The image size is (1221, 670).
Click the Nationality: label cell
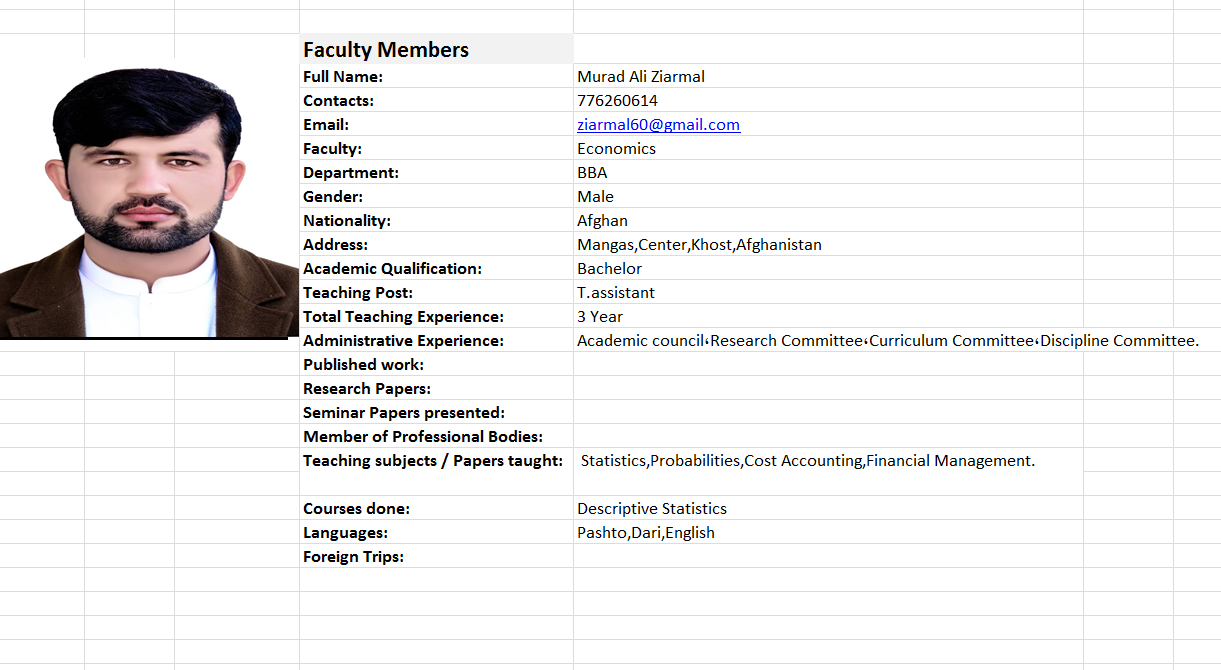click(x=436, y=220)
